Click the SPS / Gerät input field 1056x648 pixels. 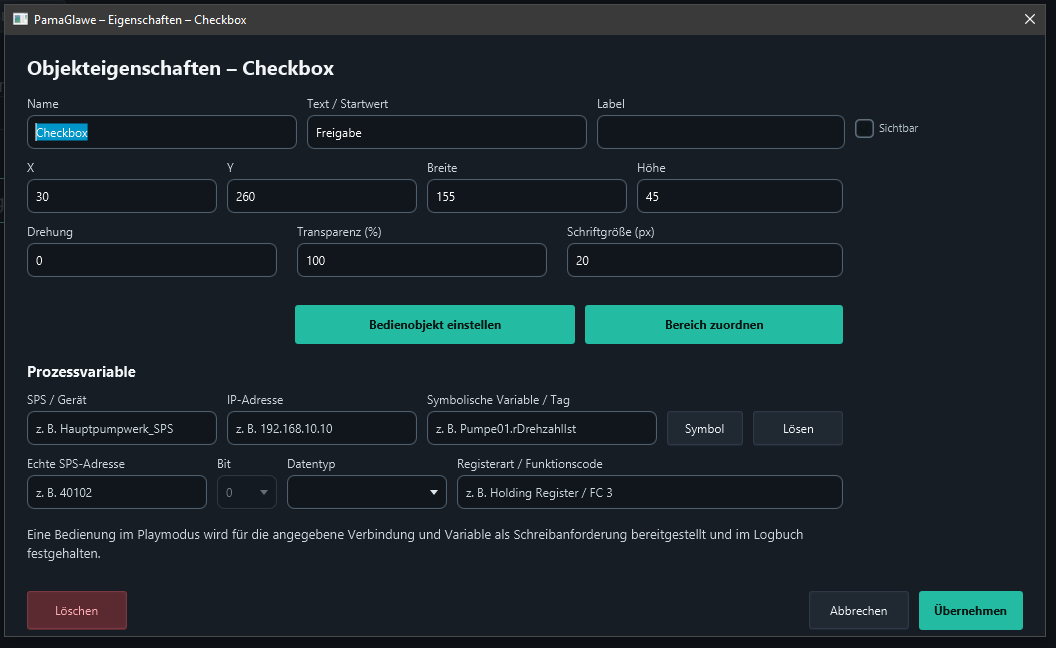tap(122, 428)
